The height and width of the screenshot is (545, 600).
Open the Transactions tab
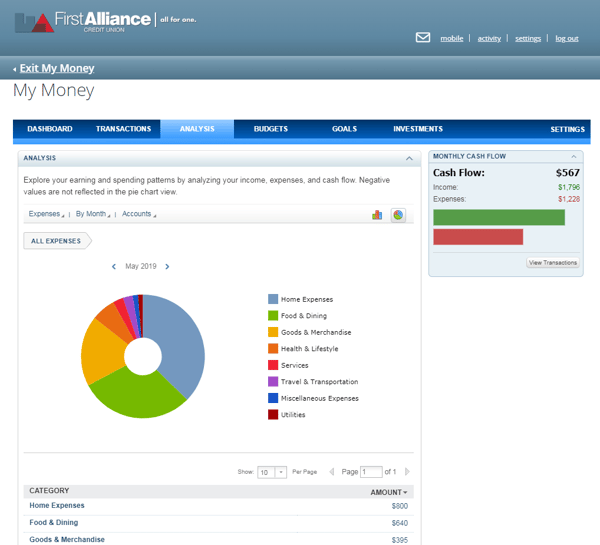123,129
